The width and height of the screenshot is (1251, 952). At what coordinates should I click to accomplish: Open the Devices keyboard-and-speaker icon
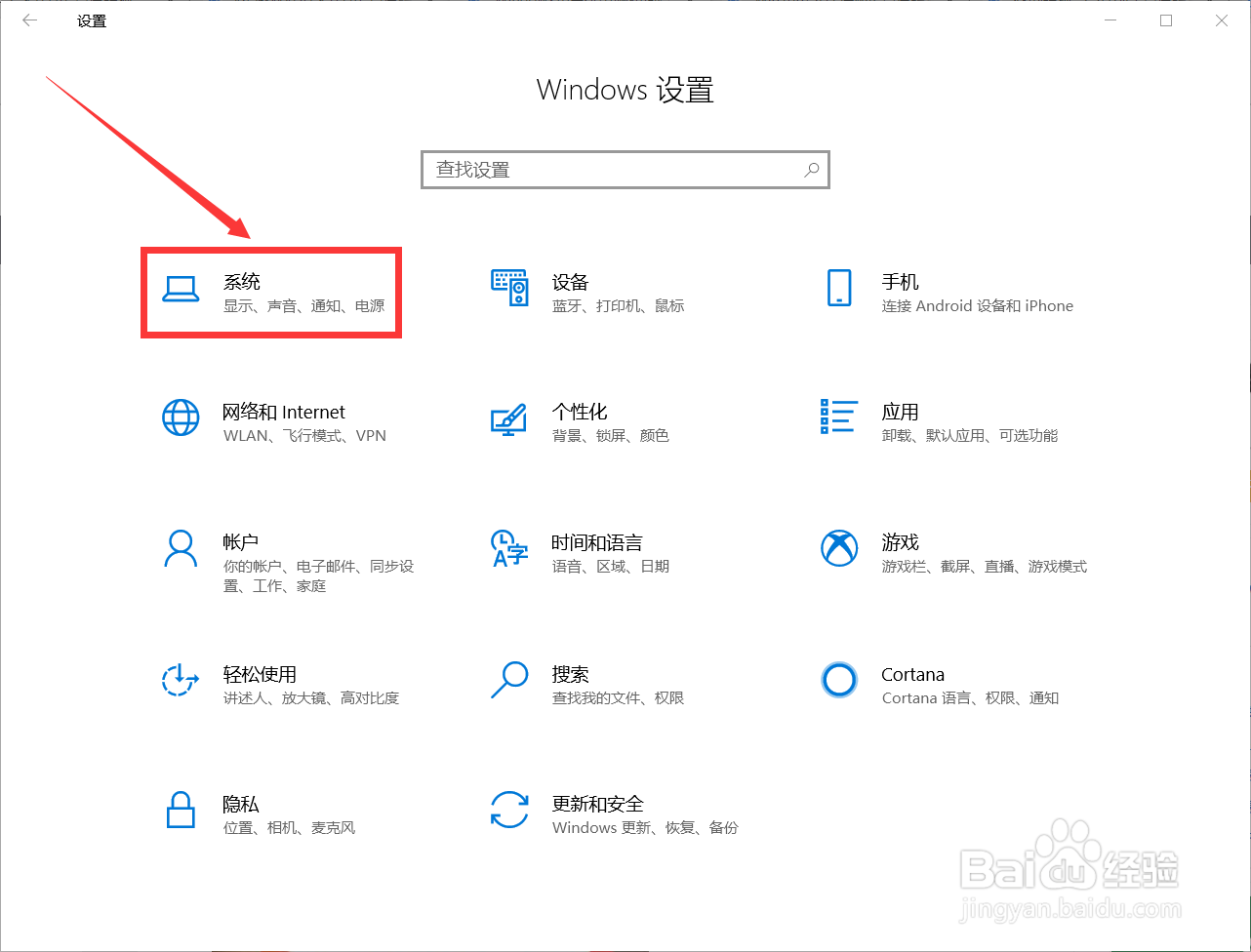tap(509, 289)
